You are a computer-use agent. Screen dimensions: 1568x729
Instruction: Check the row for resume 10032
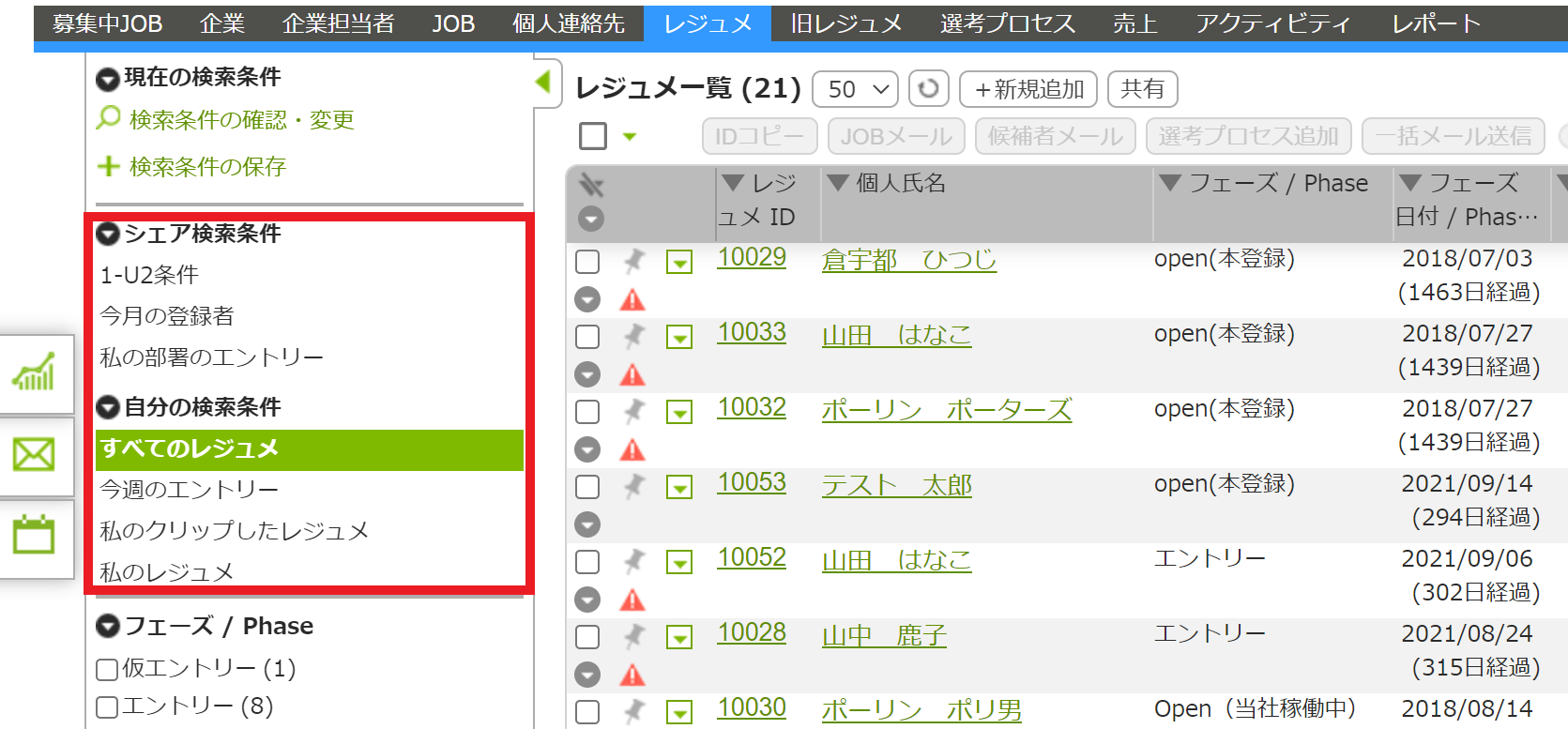587,411
